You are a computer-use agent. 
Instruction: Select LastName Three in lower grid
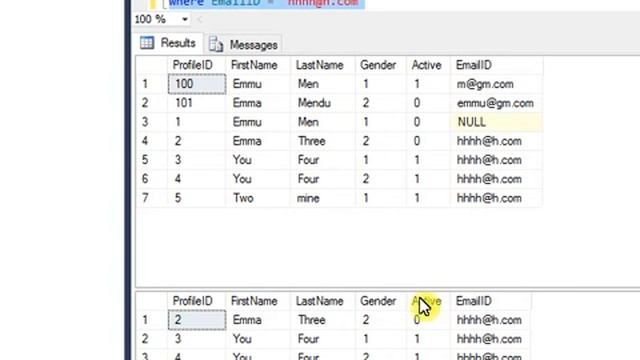tap(323, 320)
